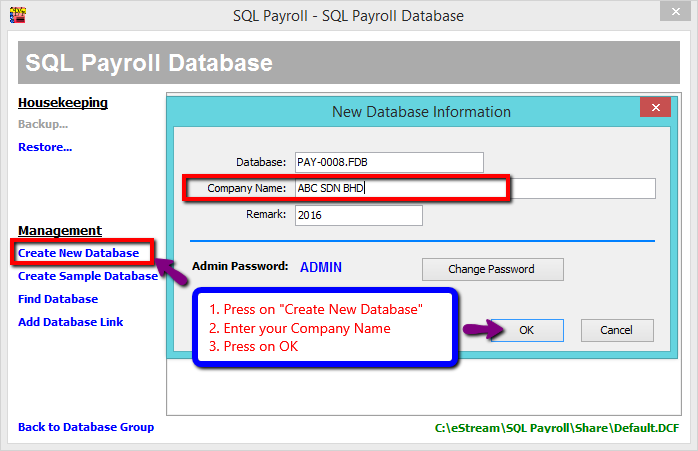The width and height of the screenshot is (698, 451).
Task: Close the New Database Information dialog
Action: (655, 108)
